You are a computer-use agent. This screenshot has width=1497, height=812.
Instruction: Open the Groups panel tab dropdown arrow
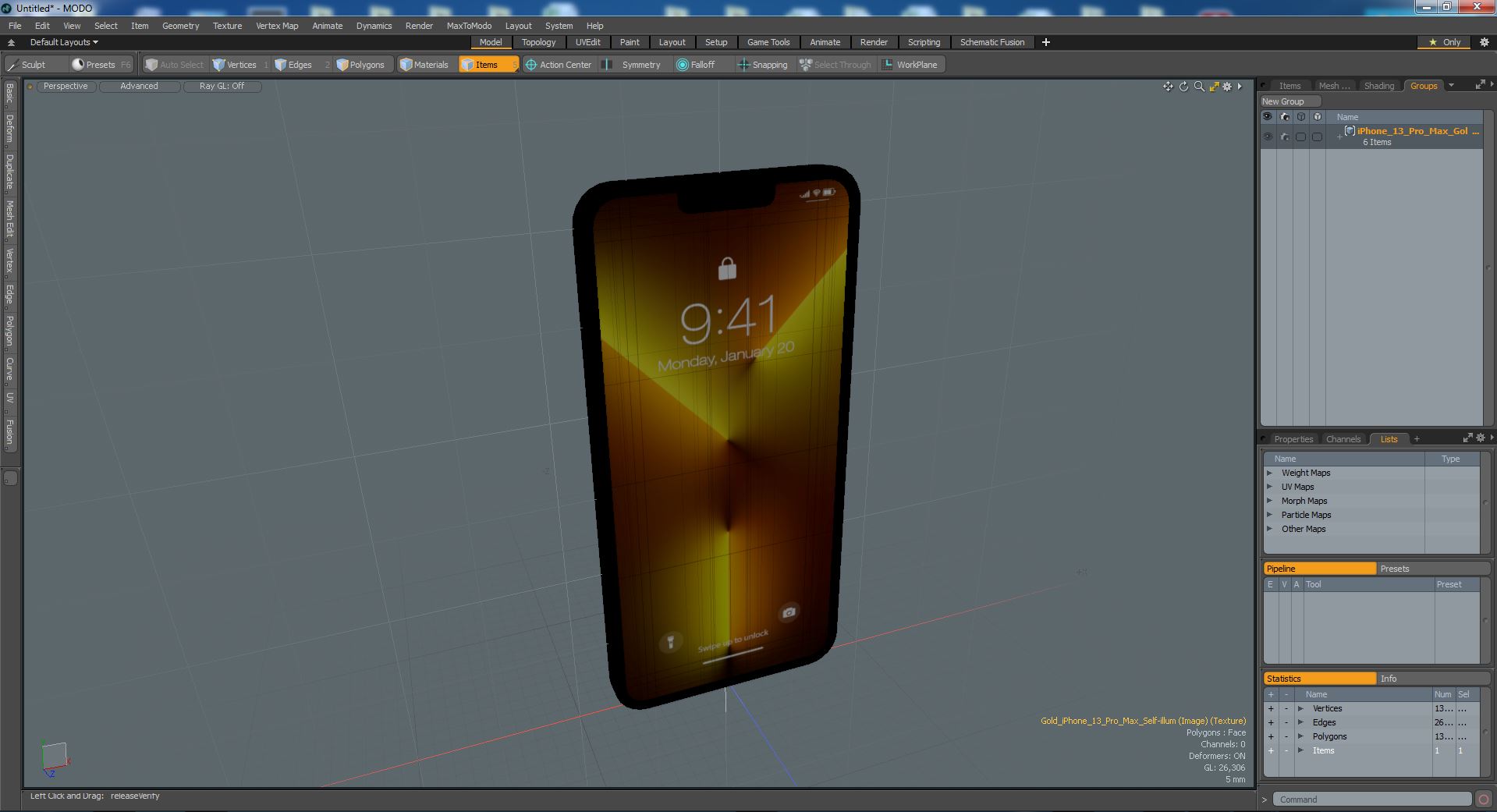(x=1451, y=86)
